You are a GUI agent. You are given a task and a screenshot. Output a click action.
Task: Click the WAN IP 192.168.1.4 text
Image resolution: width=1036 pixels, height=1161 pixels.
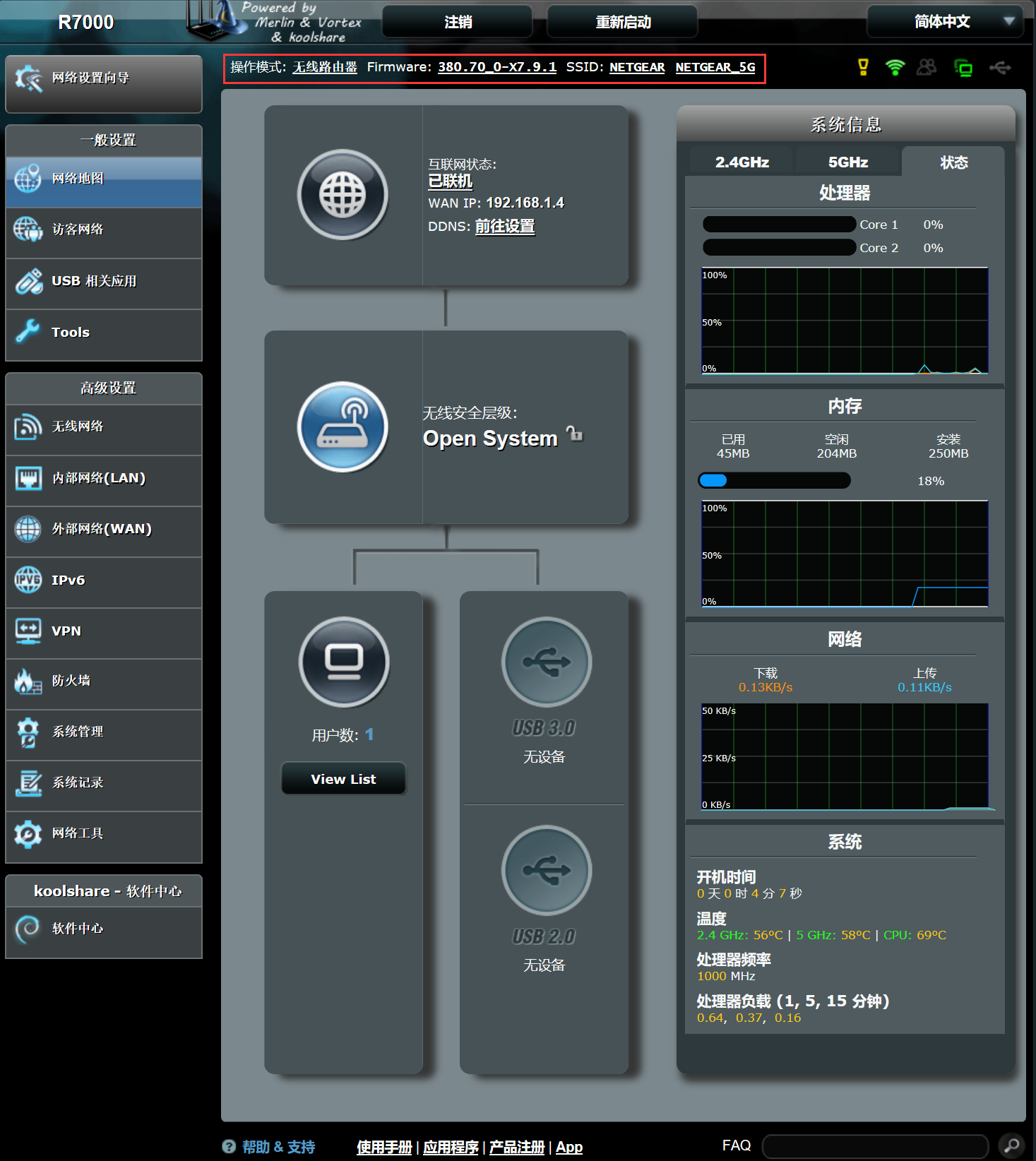coord(525,203)
